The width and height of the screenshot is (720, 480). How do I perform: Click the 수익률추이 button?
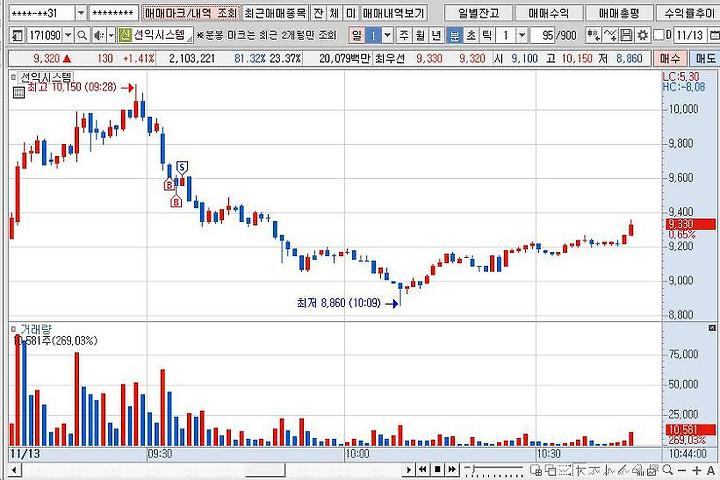pyautogui.click(x=688, y=13)
